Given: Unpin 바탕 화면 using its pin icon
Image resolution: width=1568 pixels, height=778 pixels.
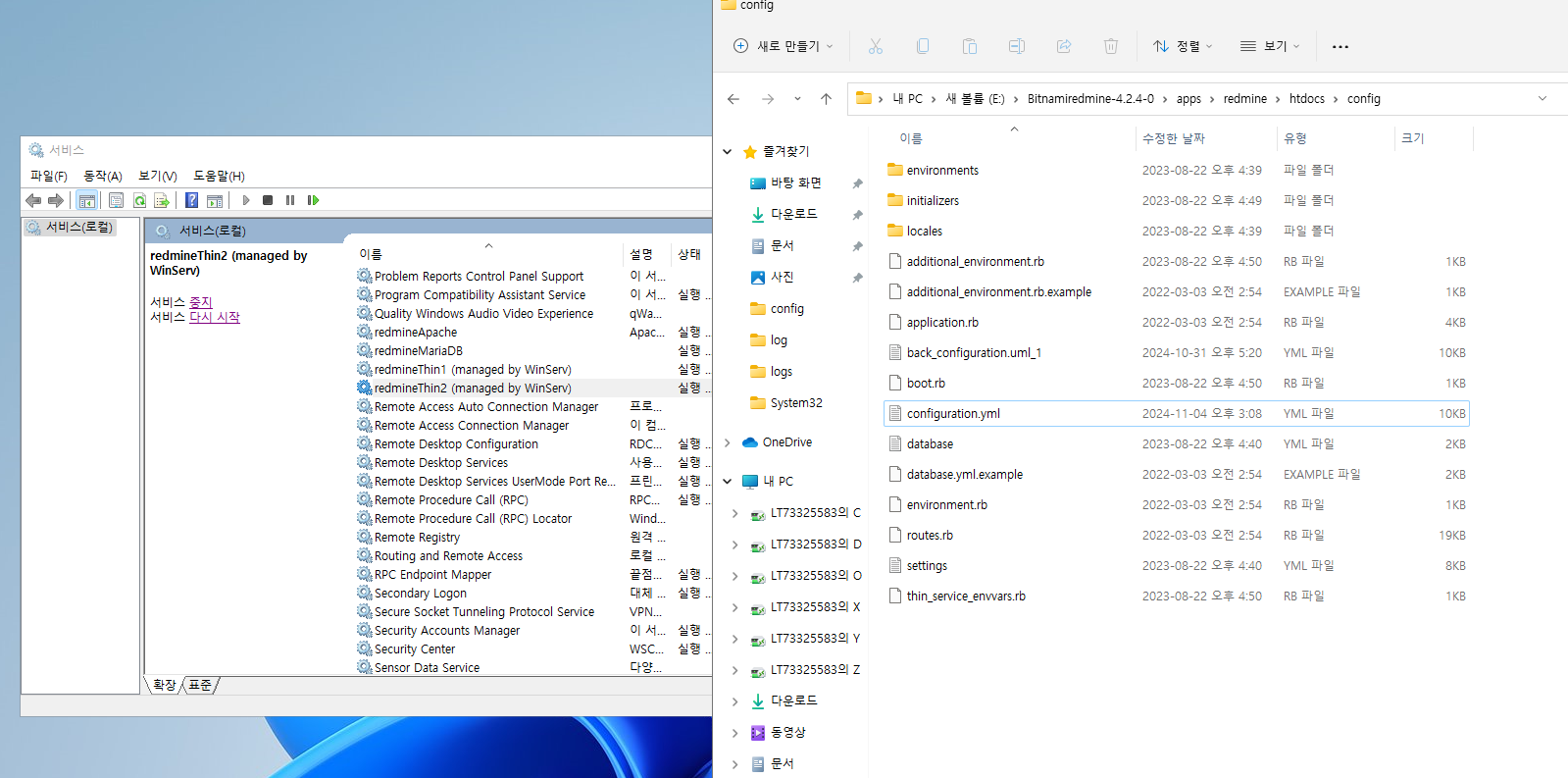Looking at the screenshot, I should pyautogui.click(x=857, y=183).
